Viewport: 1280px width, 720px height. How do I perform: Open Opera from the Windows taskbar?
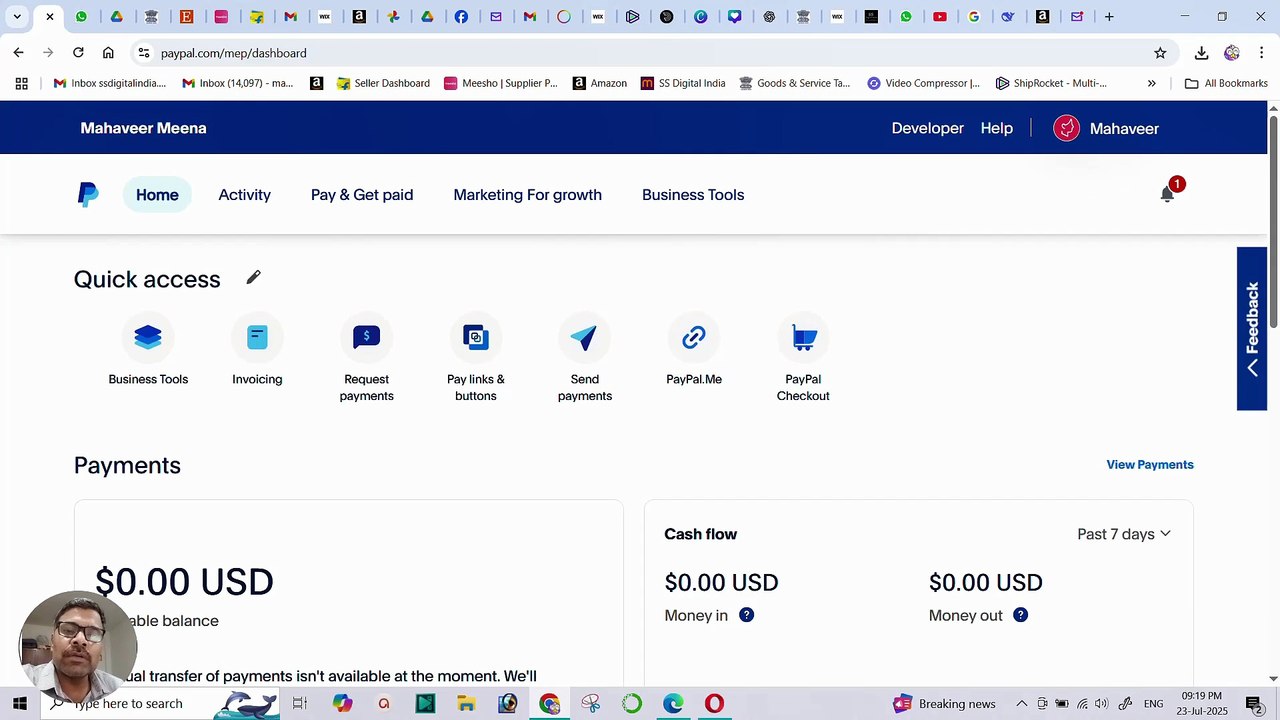[714, 704]
